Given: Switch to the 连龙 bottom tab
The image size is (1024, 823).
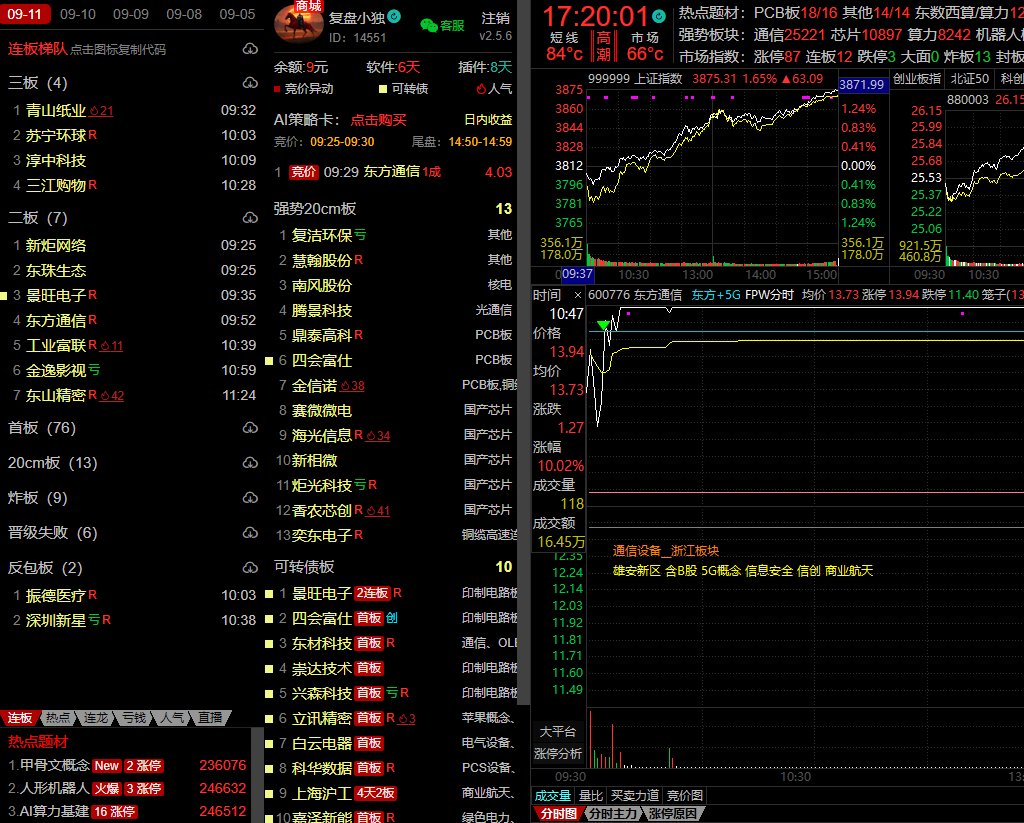Looking at the screenshot, I should (95, 718).
